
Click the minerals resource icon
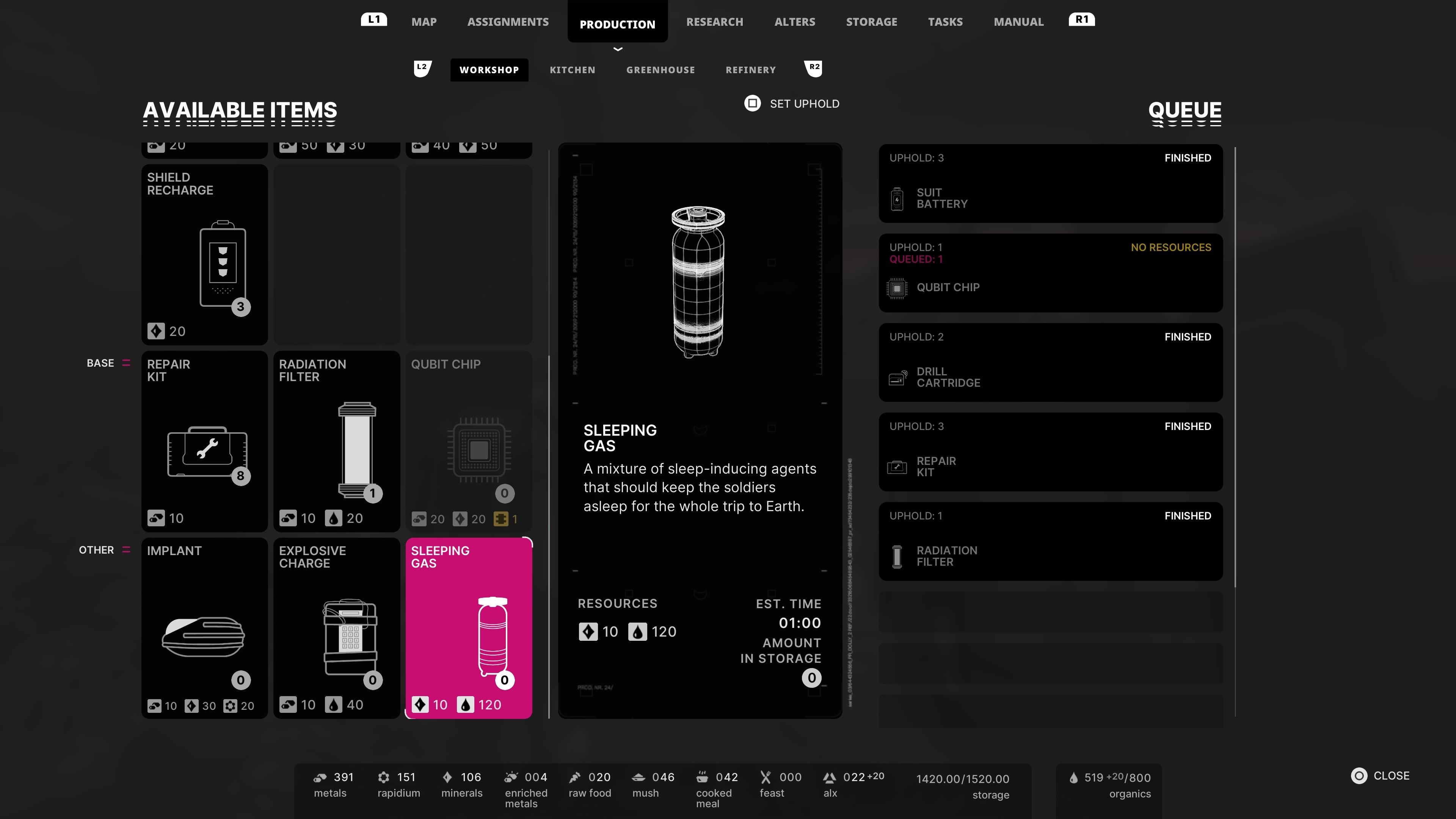[447, 777]
